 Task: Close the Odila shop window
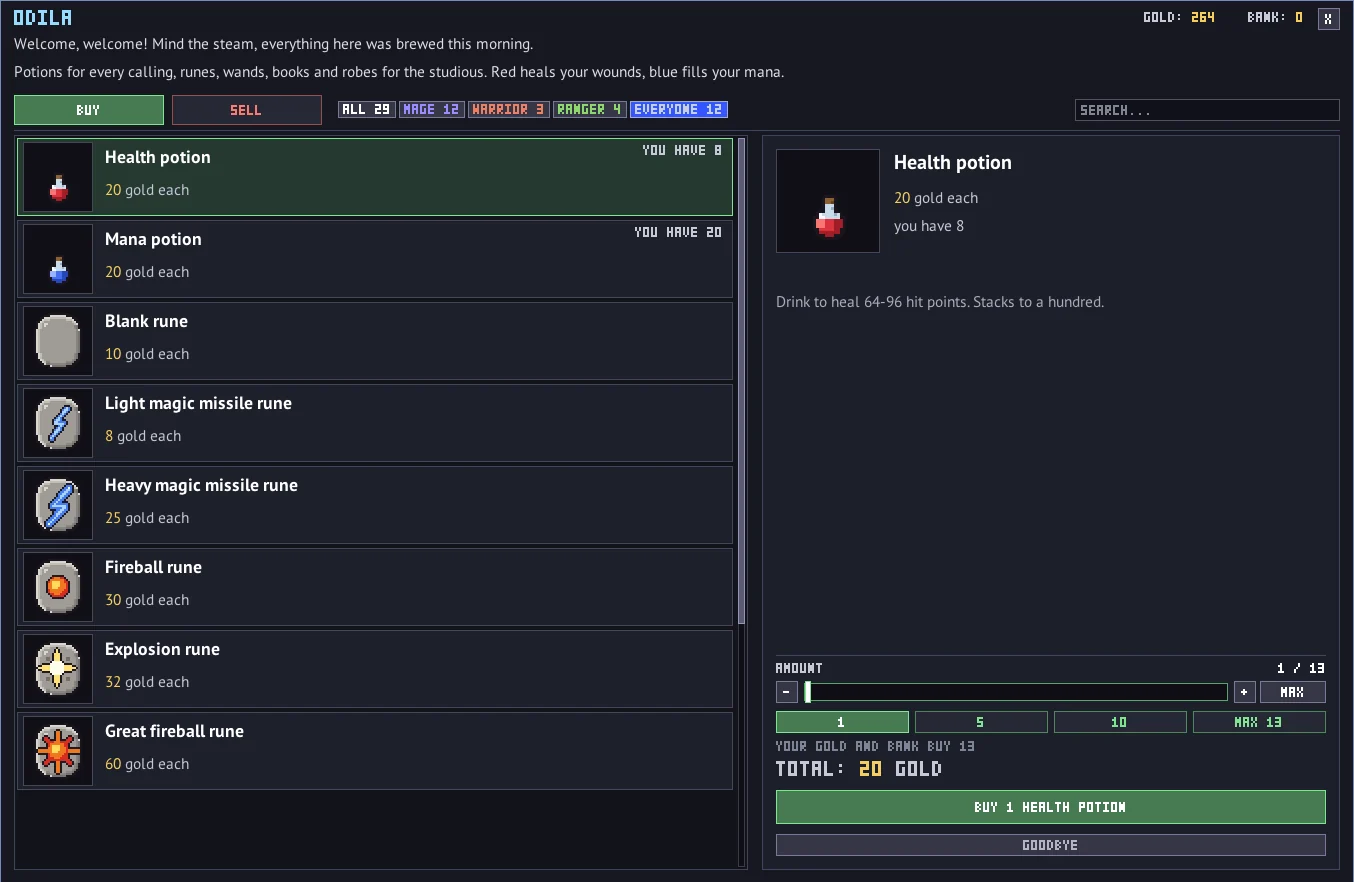pyautogui.click(x=1329, y=19)
